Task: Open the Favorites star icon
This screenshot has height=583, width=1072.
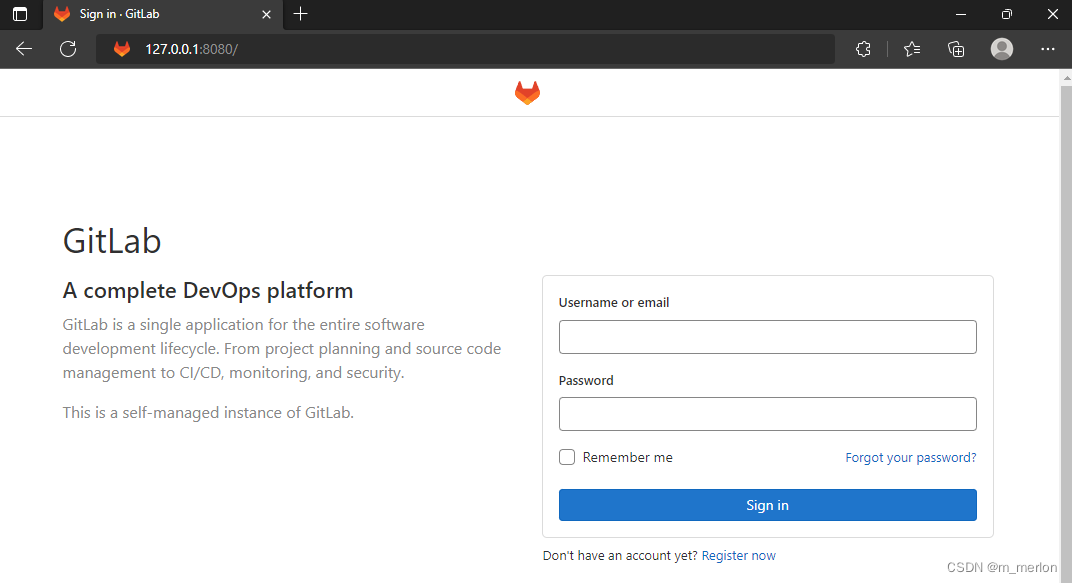Action: [912, 49]
